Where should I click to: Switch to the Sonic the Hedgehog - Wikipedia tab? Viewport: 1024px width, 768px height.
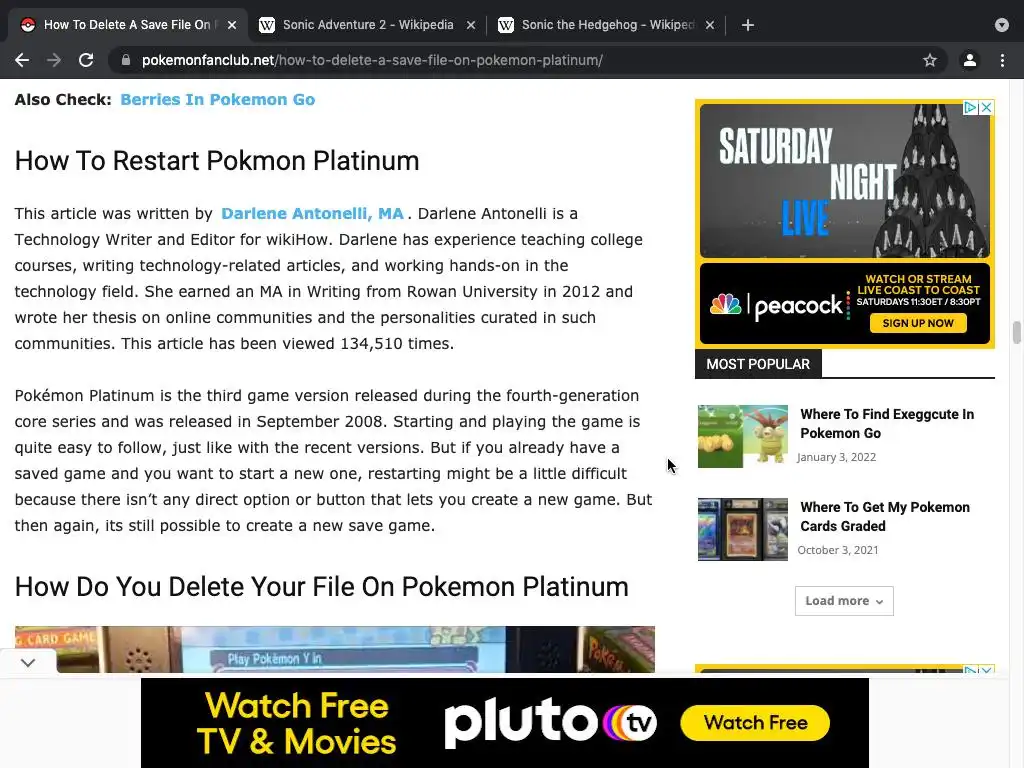click(x=606, y=25)
